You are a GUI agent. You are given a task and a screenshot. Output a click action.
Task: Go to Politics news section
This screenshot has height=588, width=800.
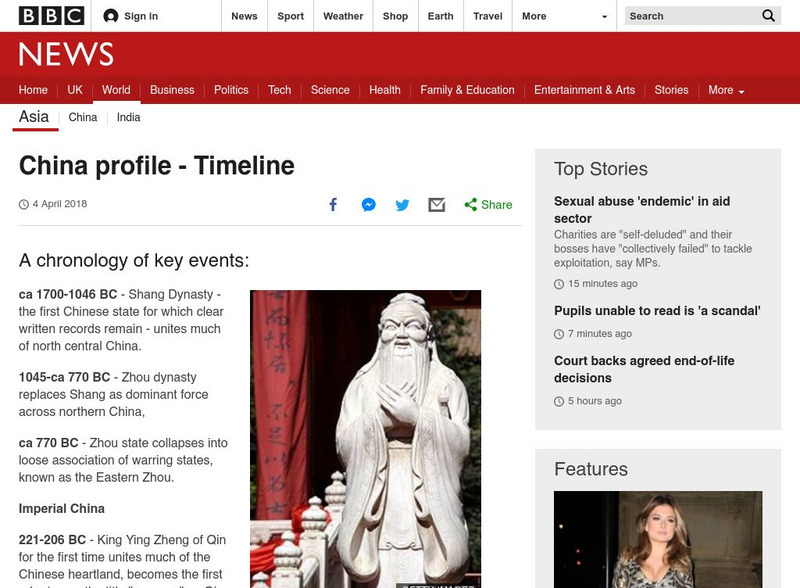[x=231, y=90]
